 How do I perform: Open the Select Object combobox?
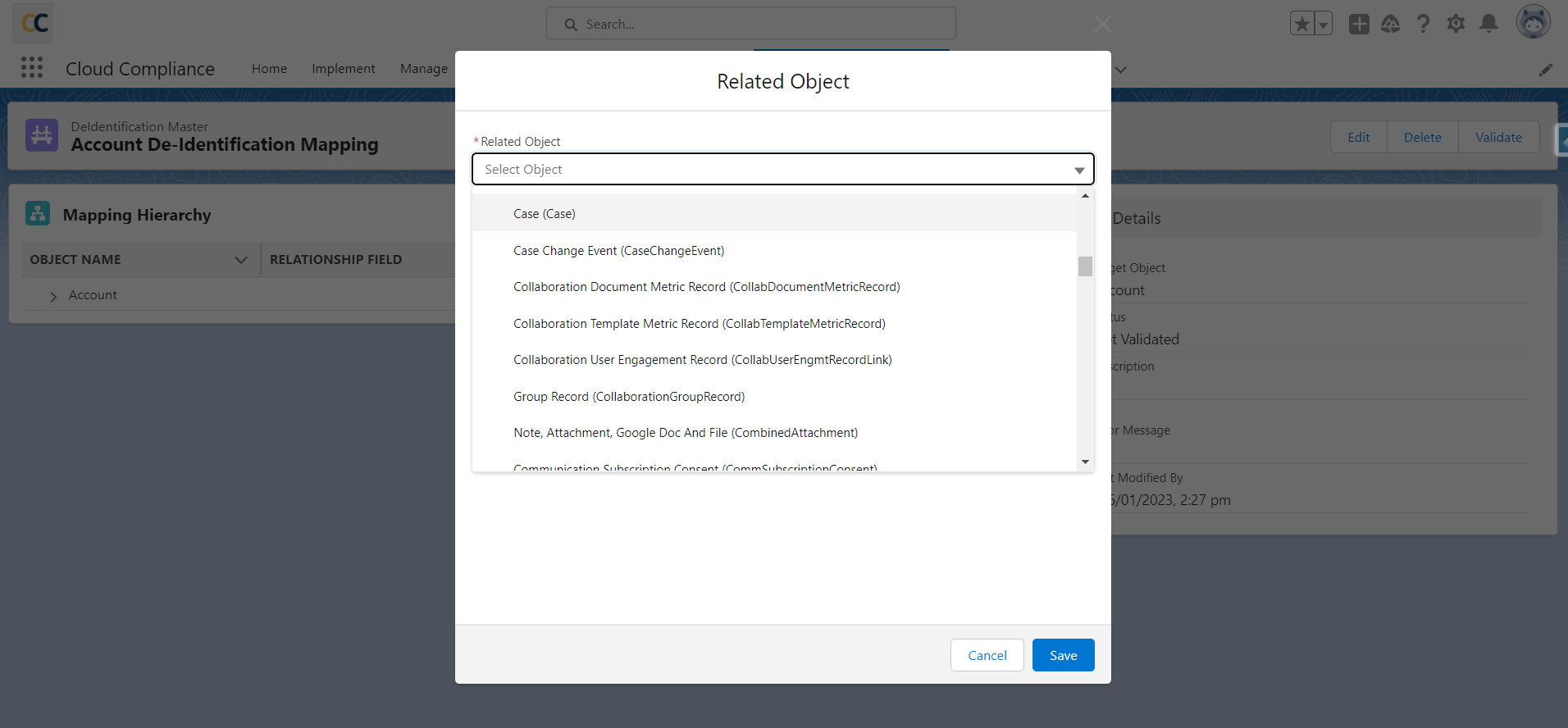click(782, 170)
